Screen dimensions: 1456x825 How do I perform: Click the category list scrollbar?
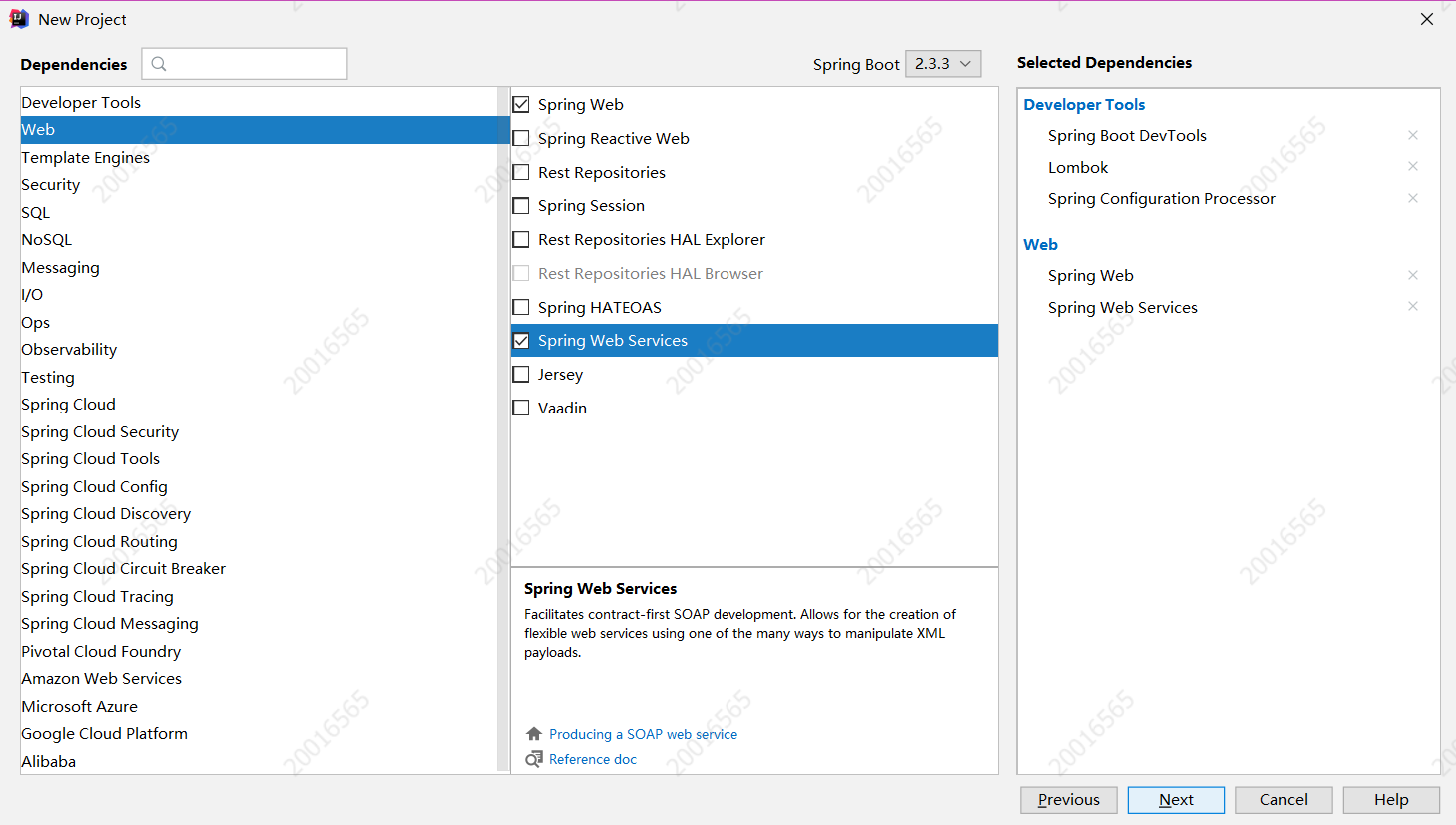click(x=503, y=429)
